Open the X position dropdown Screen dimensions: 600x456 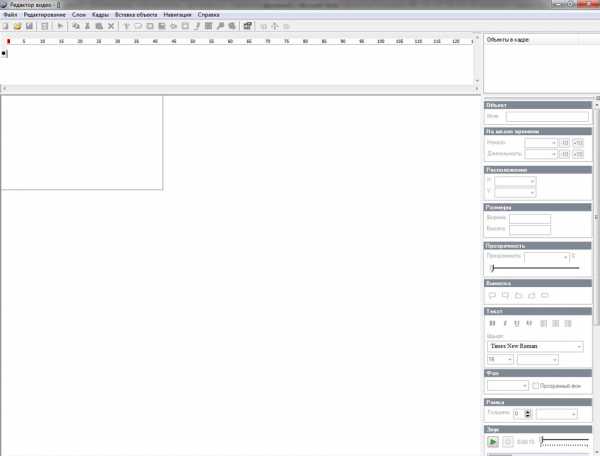[515, 181]
